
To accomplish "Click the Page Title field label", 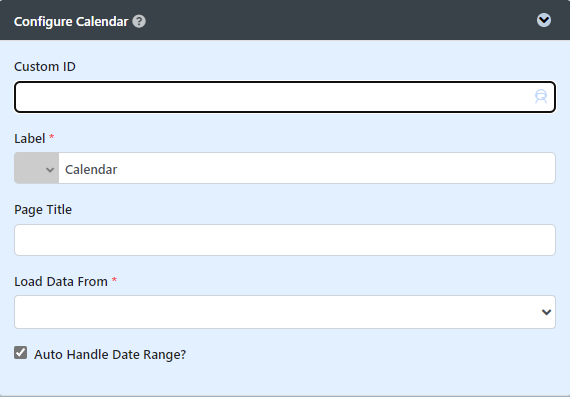I will [43, 210].
